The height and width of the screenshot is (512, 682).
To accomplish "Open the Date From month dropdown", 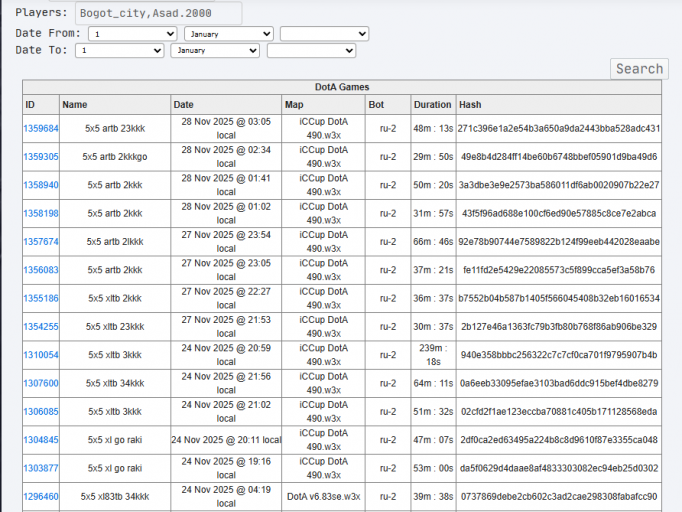I will coord(229,34).
